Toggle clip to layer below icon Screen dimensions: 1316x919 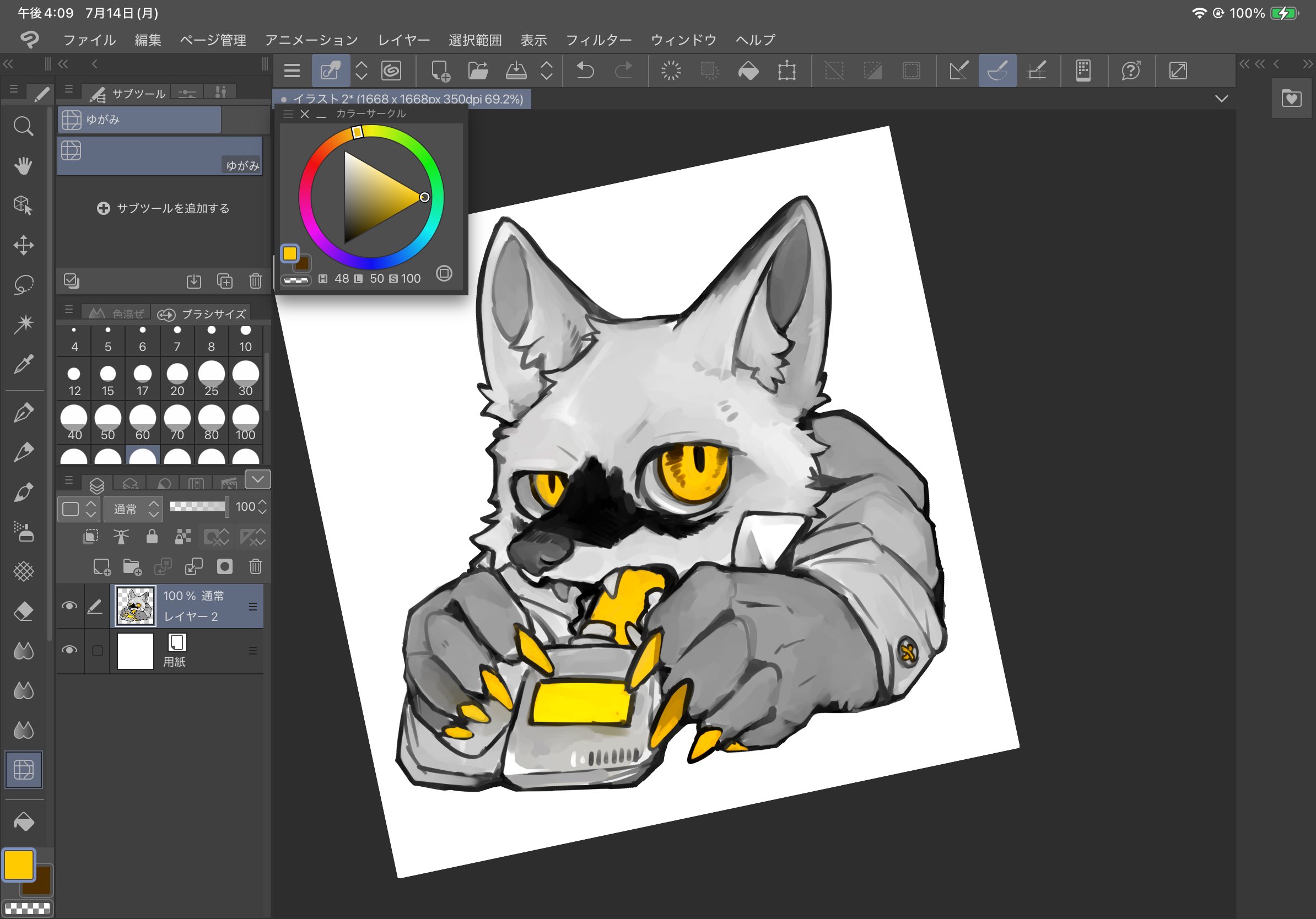(90, 536)
